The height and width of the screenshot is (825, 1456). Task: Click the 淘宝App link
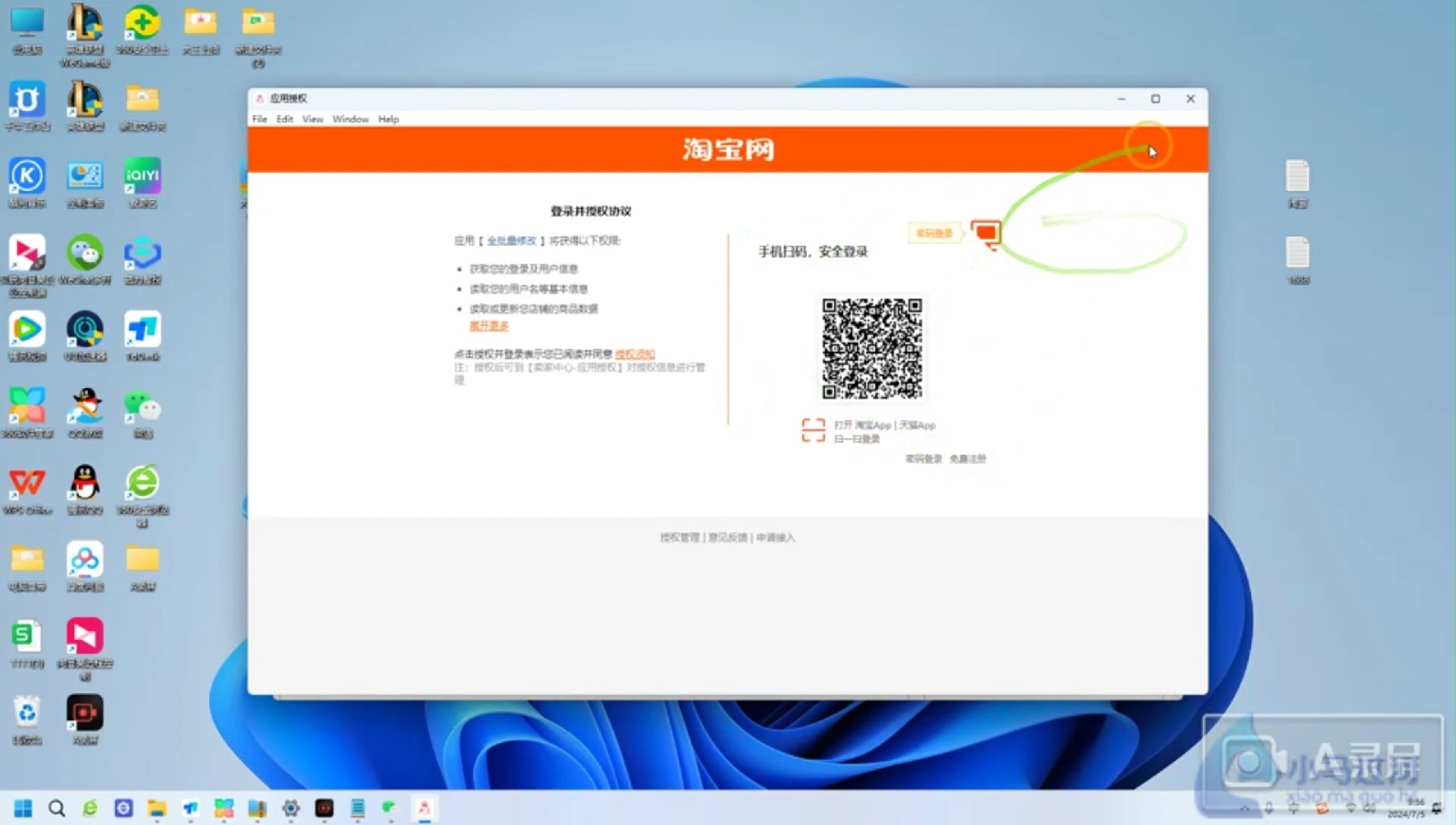pyautogui.click(x=872, y=425)
